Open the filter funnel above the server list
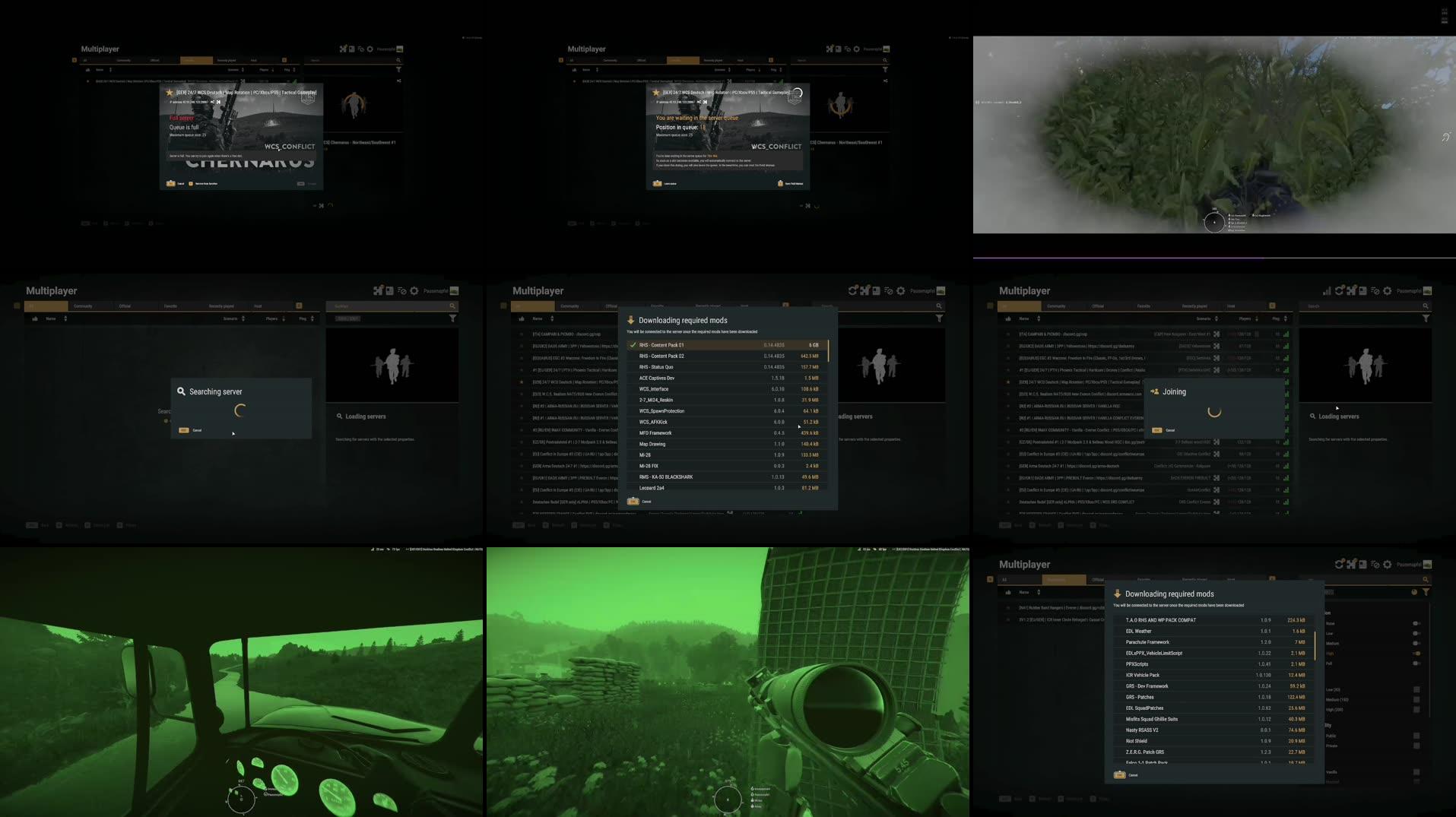This screenshot has width=1456, height=817. click(x=1426, y=318)
